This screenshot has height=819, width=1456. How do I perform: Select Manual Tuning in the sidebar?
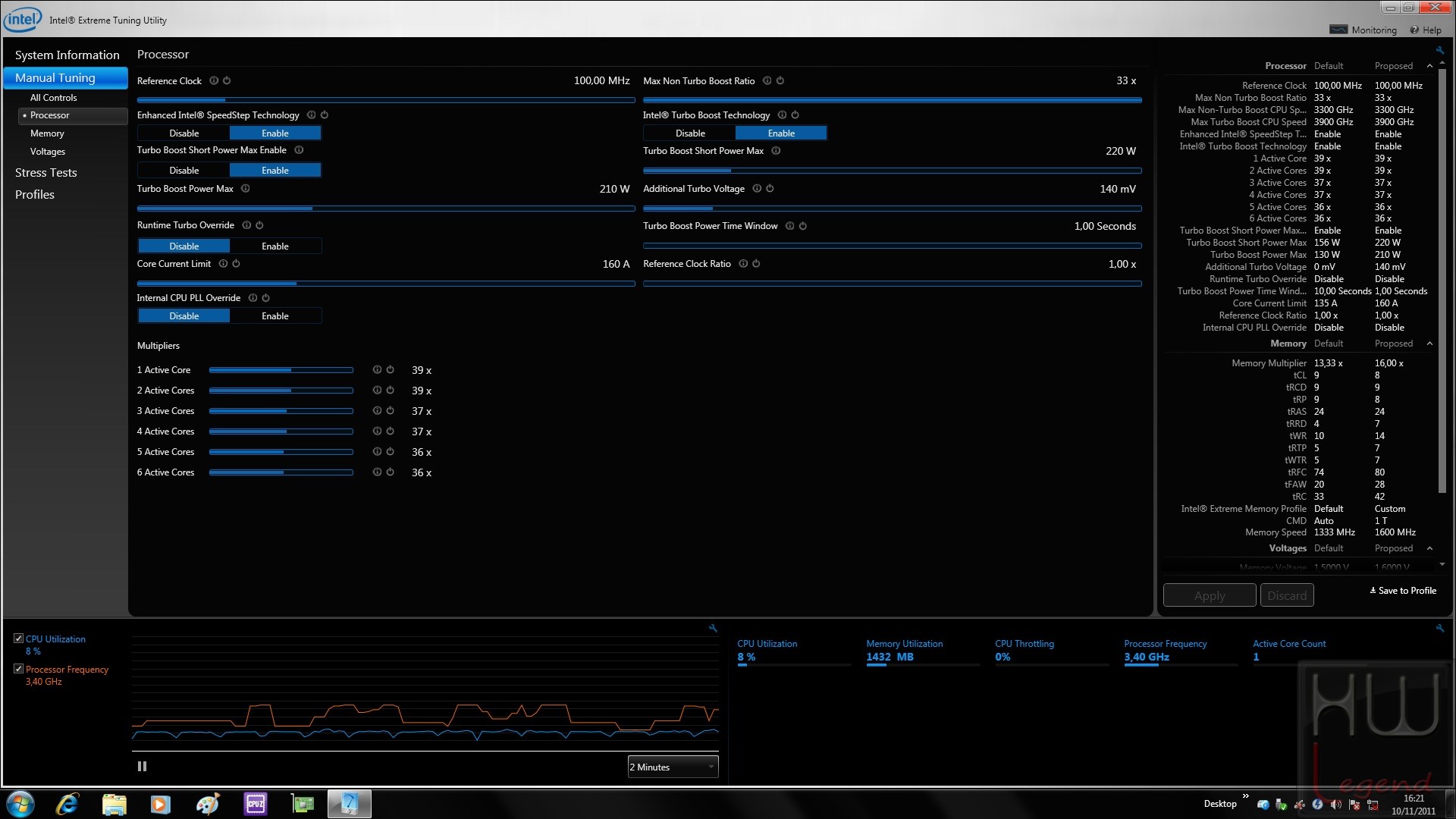coord(65,77)
